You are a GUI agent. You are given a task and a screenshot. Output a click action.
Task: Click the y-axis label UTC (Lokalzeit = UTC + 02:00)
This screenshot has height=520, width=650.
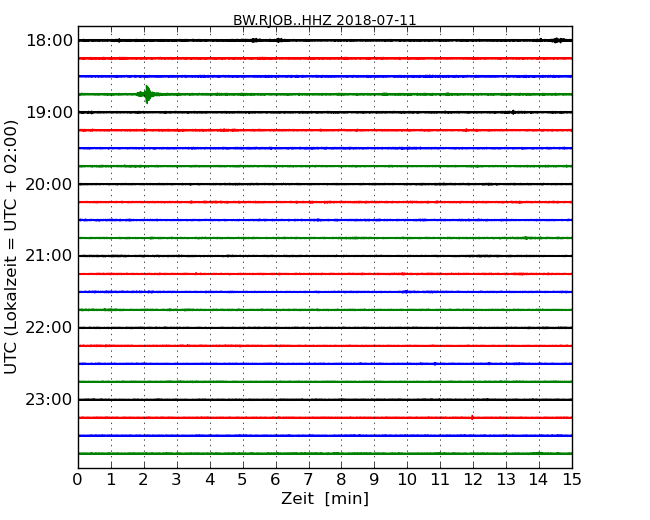pos(10,247)
